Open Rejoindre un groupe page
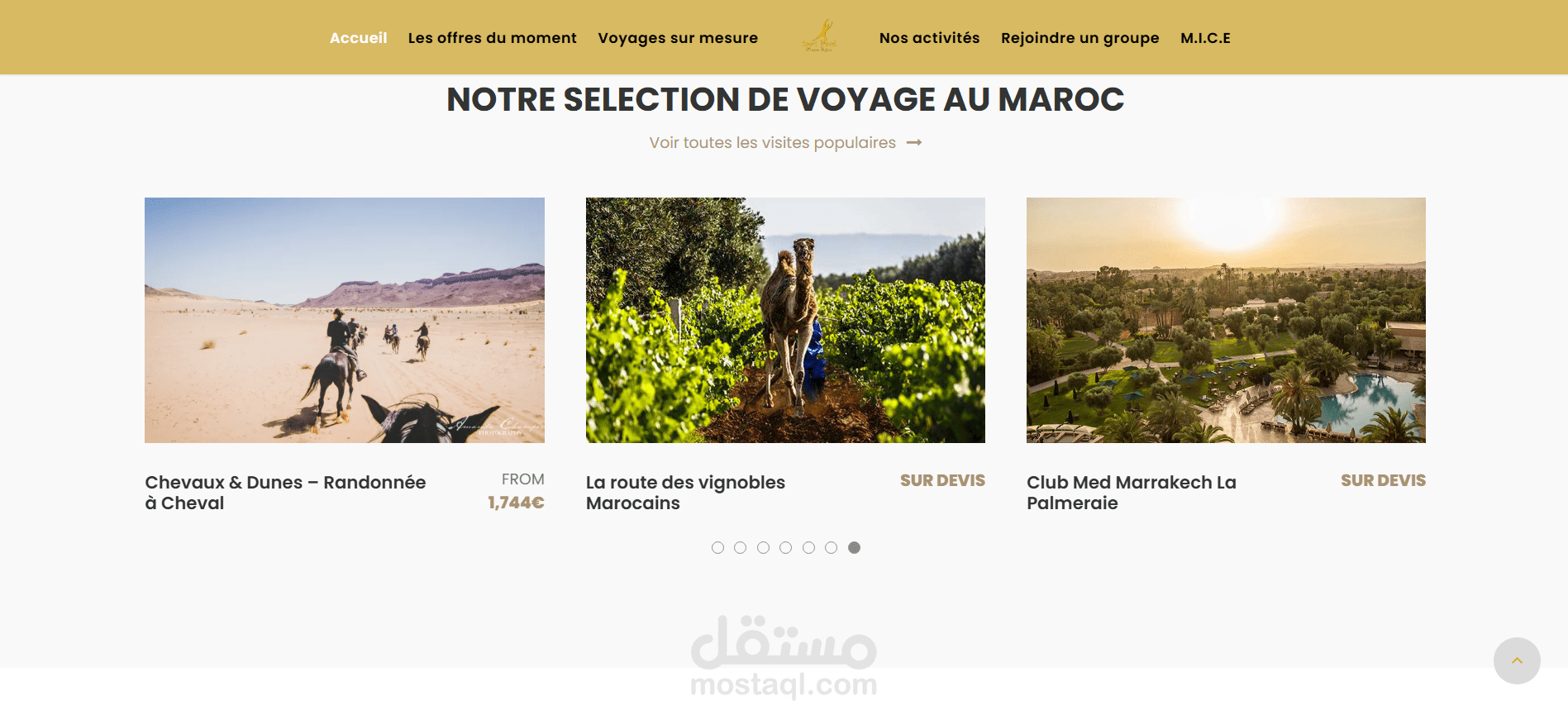 (1079, 38)
